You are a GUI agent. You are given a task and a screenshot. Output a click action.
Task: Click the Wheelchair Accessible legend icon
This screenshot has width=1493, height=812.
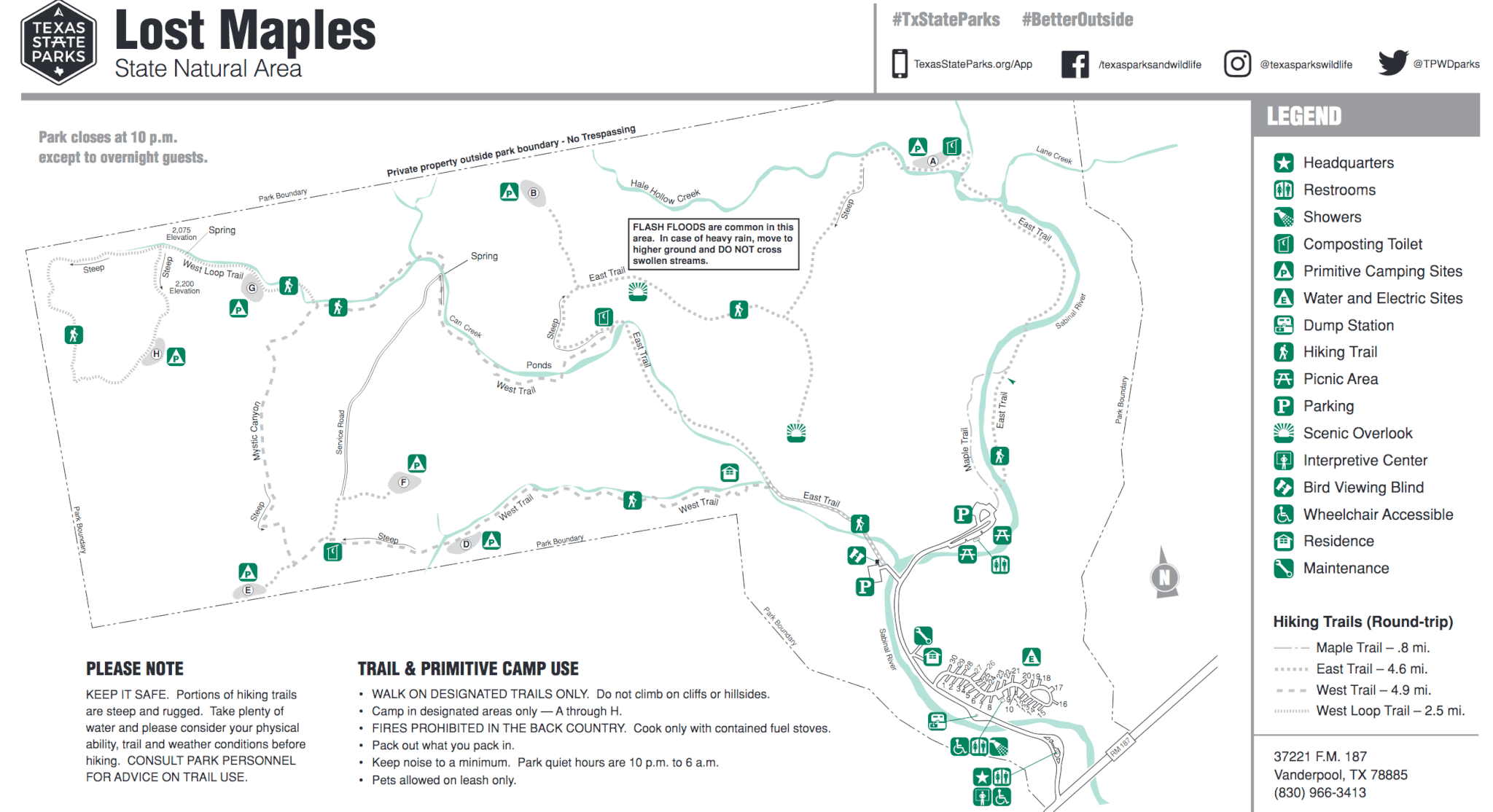coord(1284,514)
